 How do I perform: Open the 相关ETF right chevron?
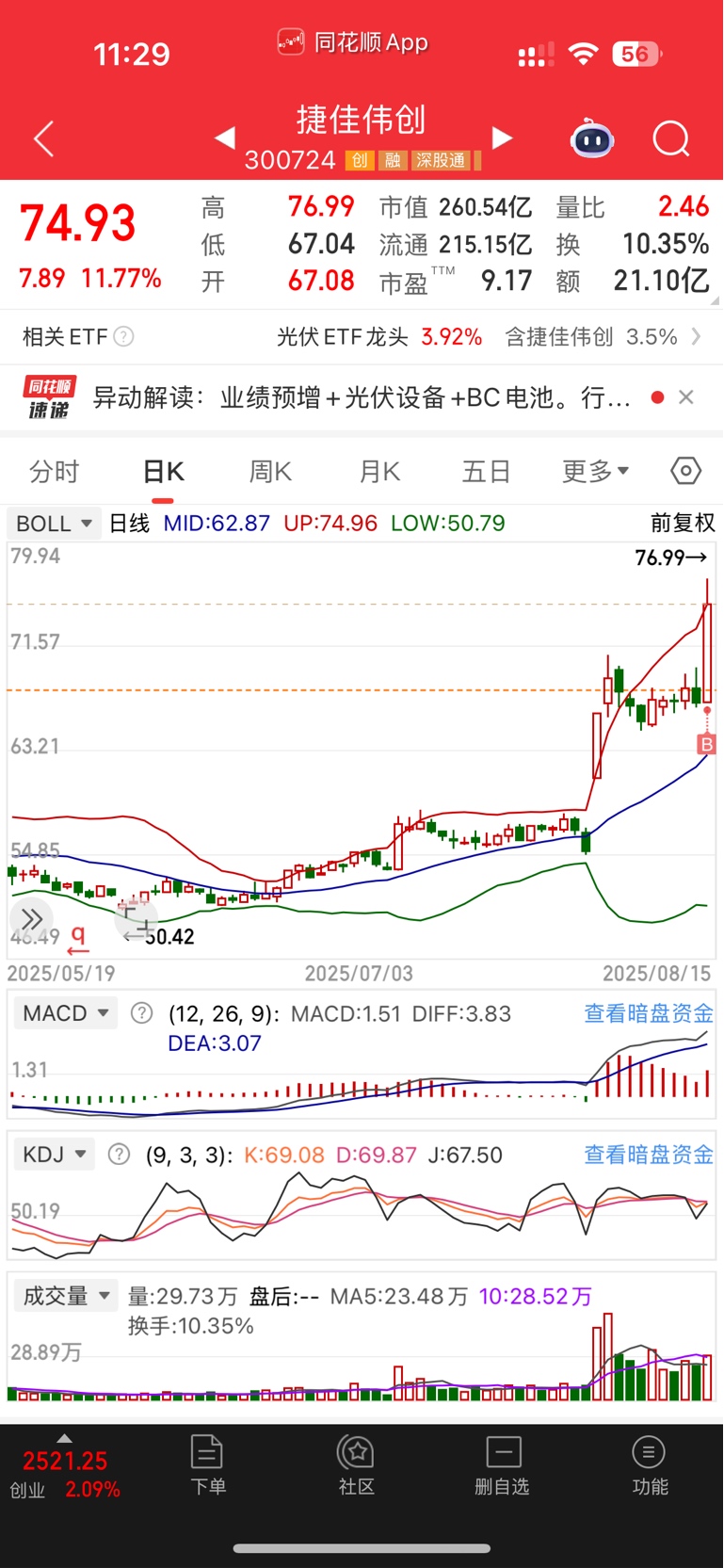click(697, 336)
